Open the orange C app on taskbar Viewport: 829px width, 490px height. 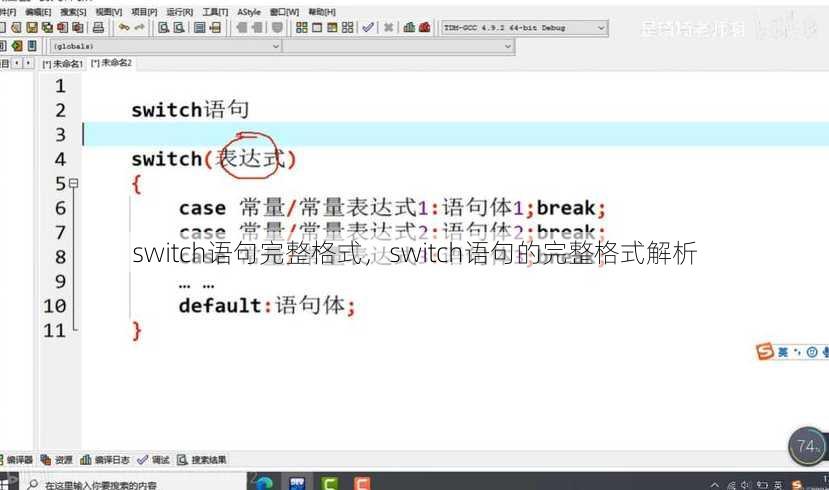click(362, 483)
